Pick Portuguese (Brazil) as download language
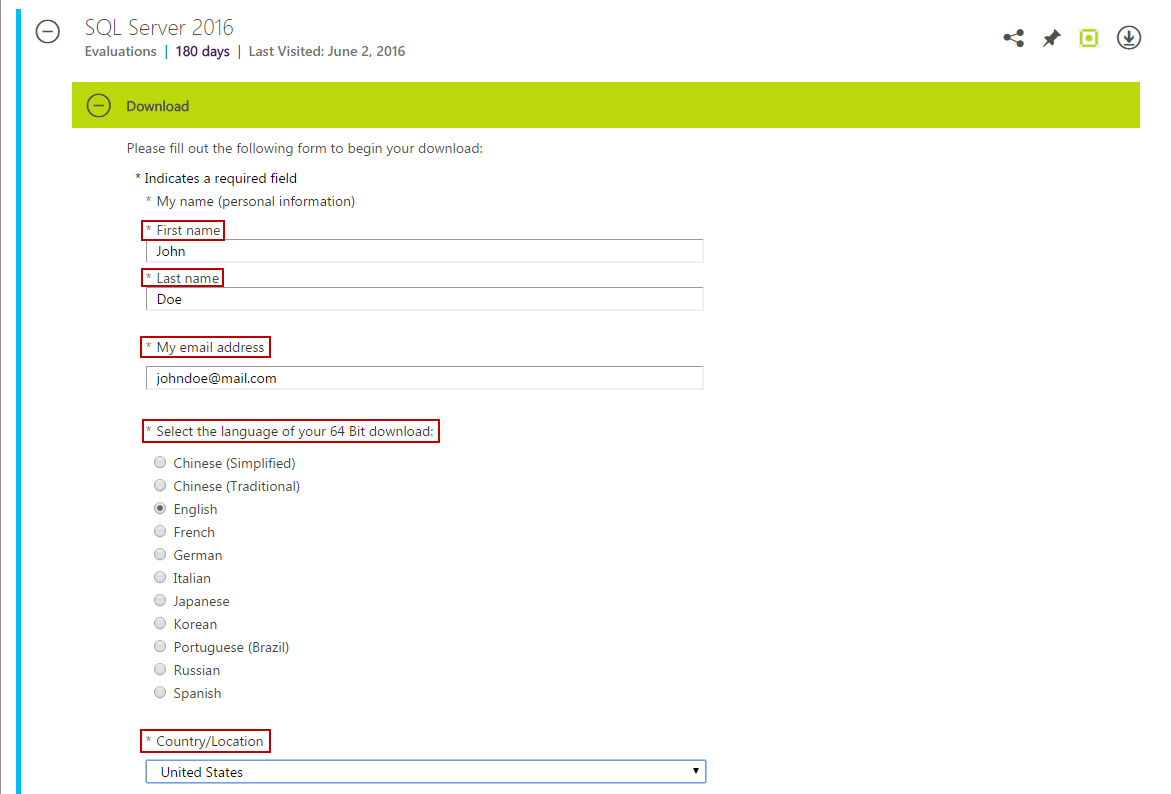This screenshot has height=794, width=1171. [x=160, y=646]
